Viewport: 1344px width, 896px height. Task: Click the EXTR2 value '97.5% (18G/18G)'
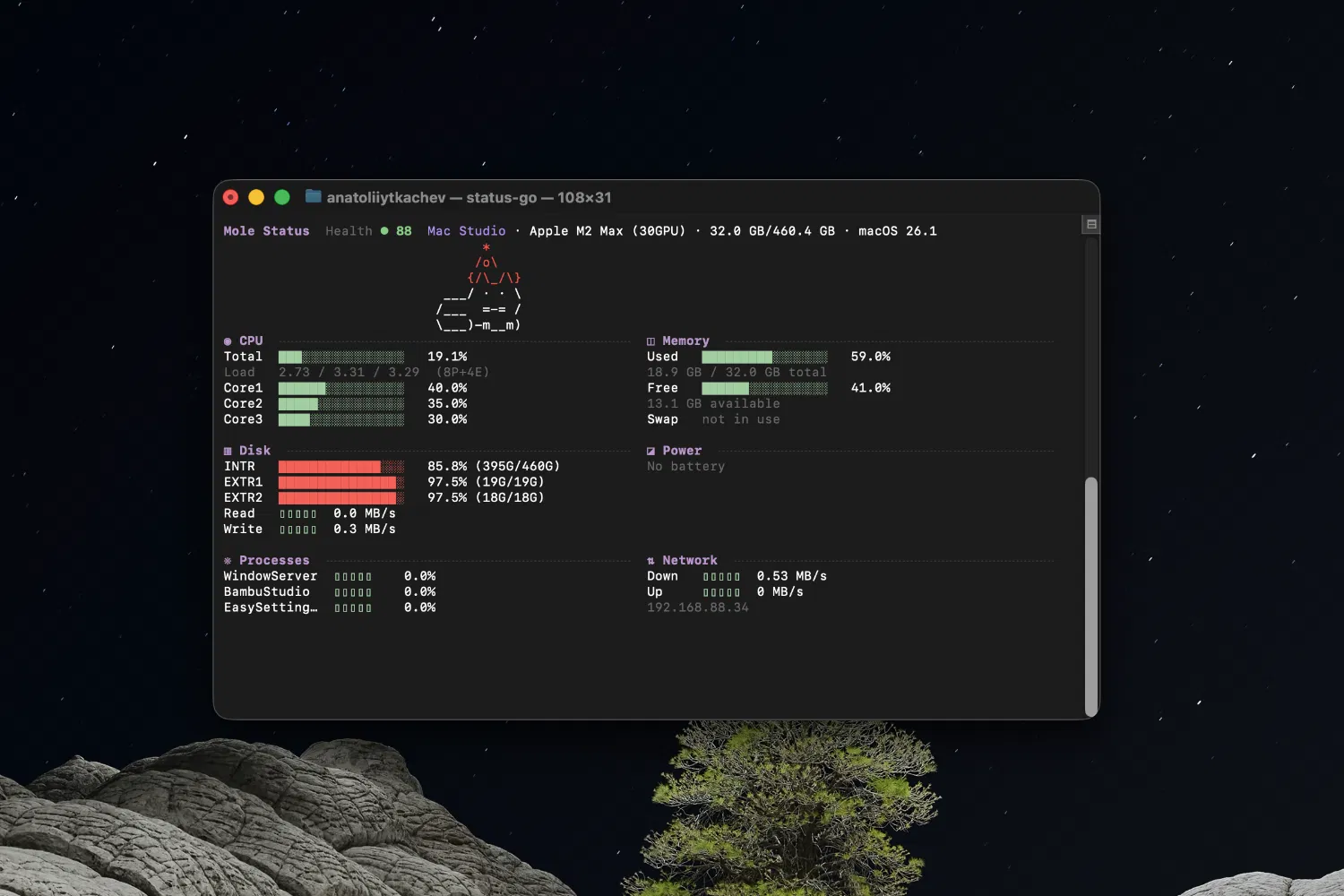click(486, 498)
